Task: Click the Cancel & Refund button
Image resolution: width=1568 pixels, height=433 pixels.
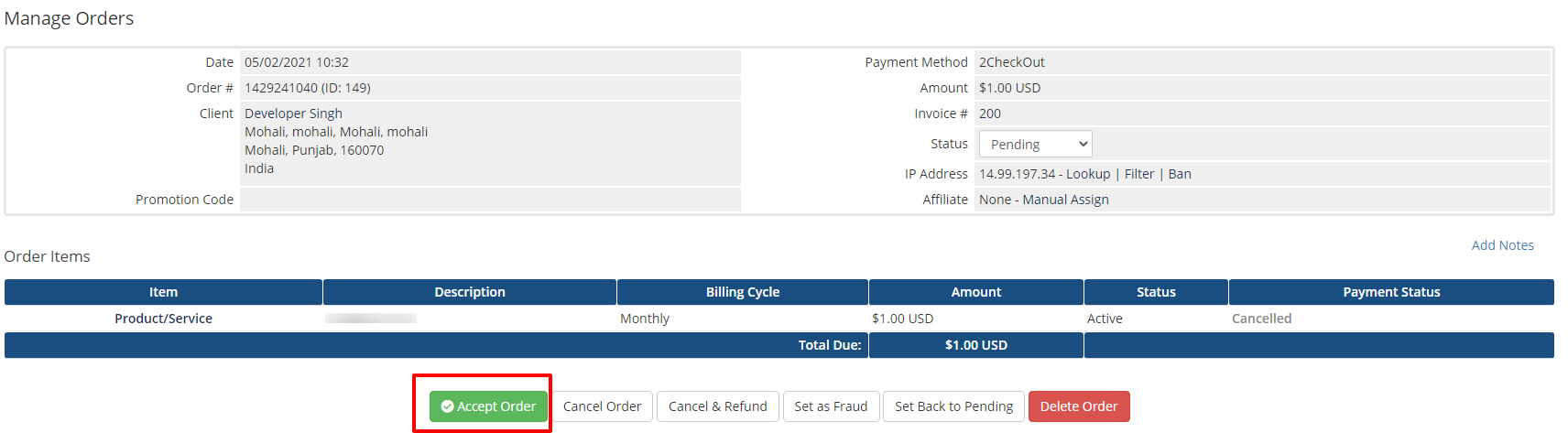Action: 717,406
